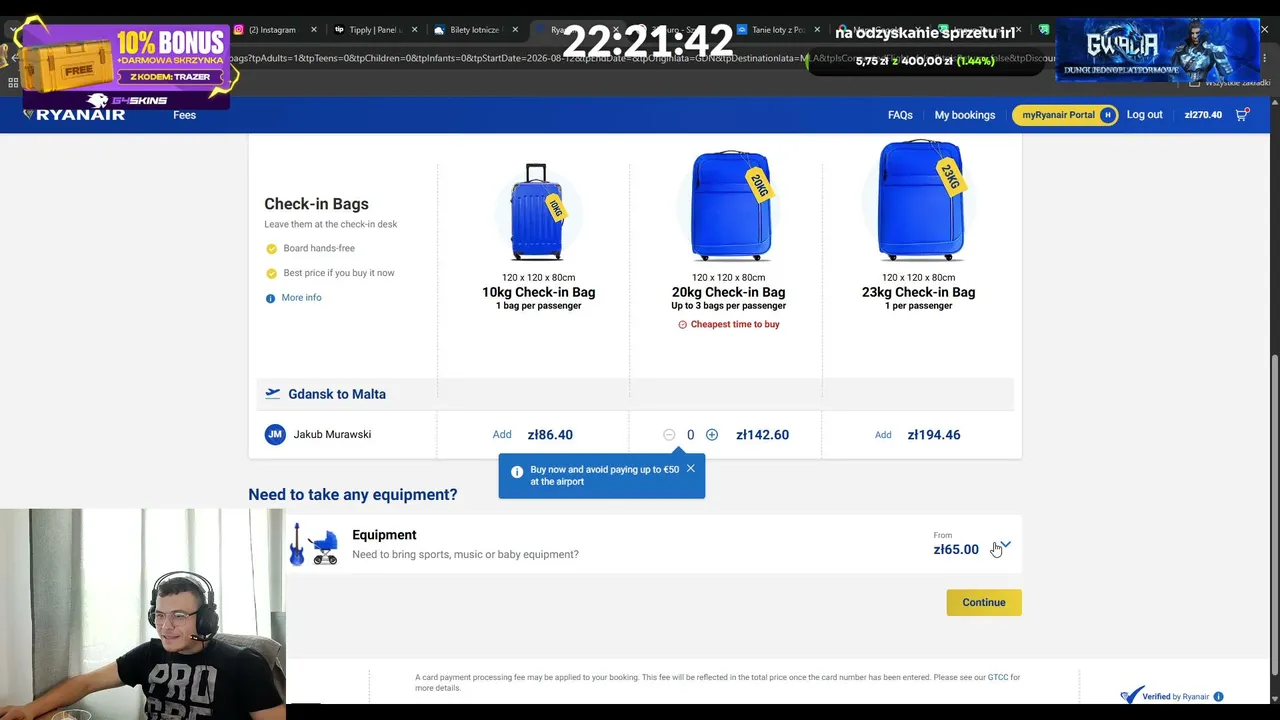Open the shopping cart icon
The image size is (1280, 720).
[x=1242, y=115]
